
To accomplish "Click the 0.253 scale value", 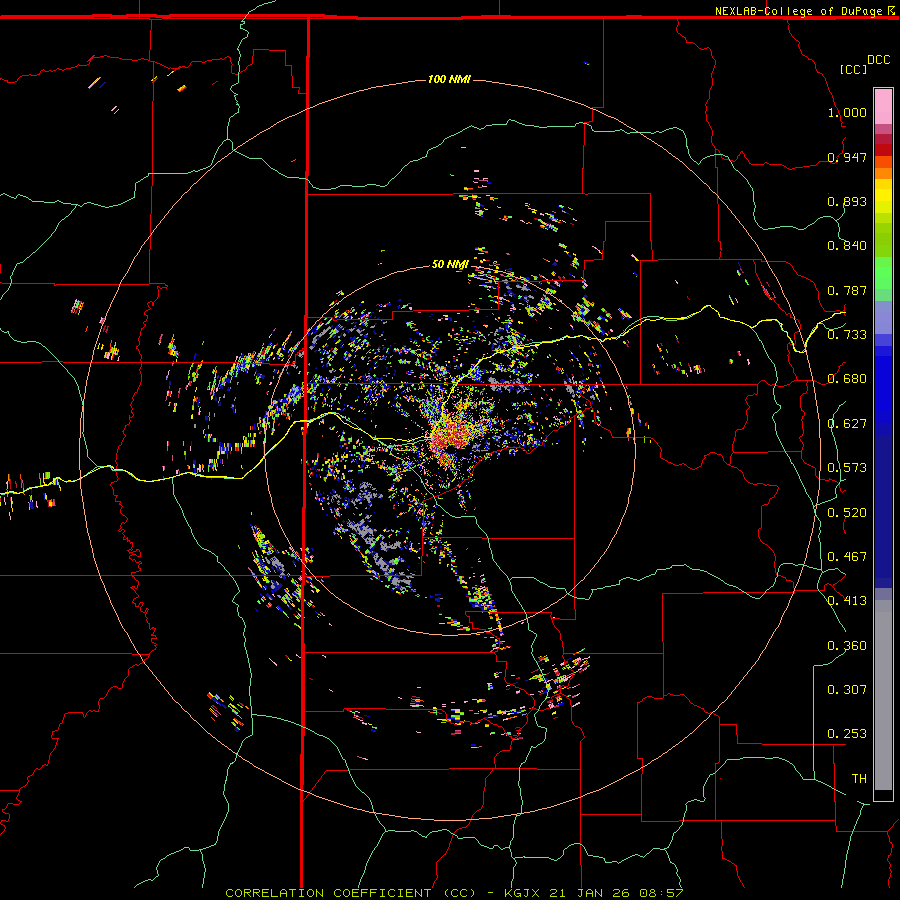I will pos(847,734).
